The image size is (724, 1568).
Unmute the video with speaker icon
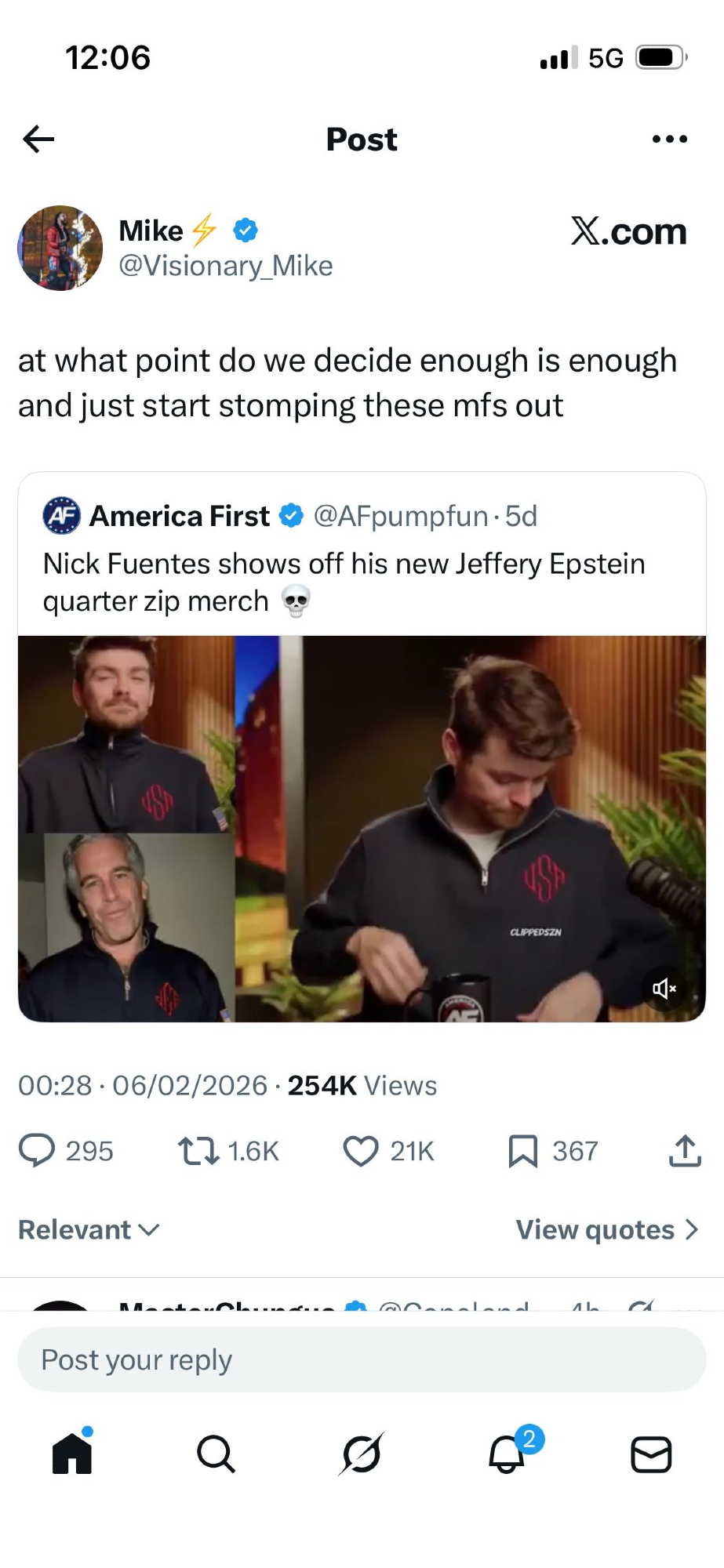pos(664,989)
